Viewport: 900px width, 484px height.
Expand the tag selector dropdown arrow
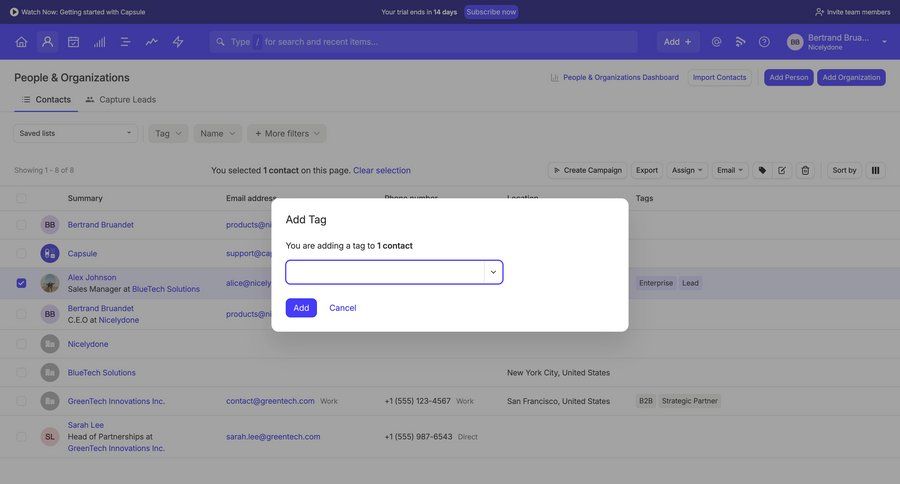coord(493,272)
